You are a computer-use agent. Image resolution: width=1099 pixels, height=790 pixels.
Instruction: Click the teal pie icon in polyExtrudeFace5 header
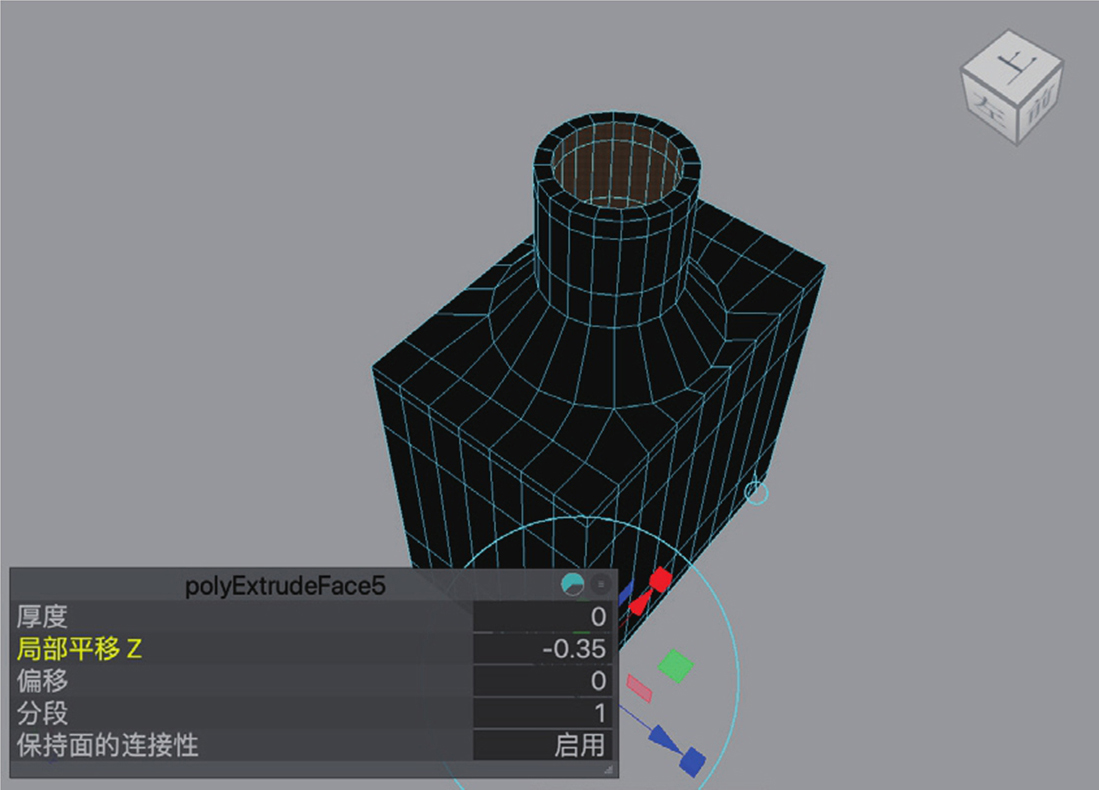click(573, 584)
